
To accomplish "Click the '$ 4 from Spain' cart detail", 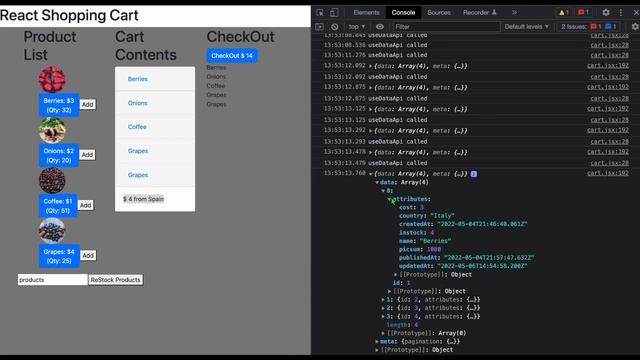I will pos(143,199).
